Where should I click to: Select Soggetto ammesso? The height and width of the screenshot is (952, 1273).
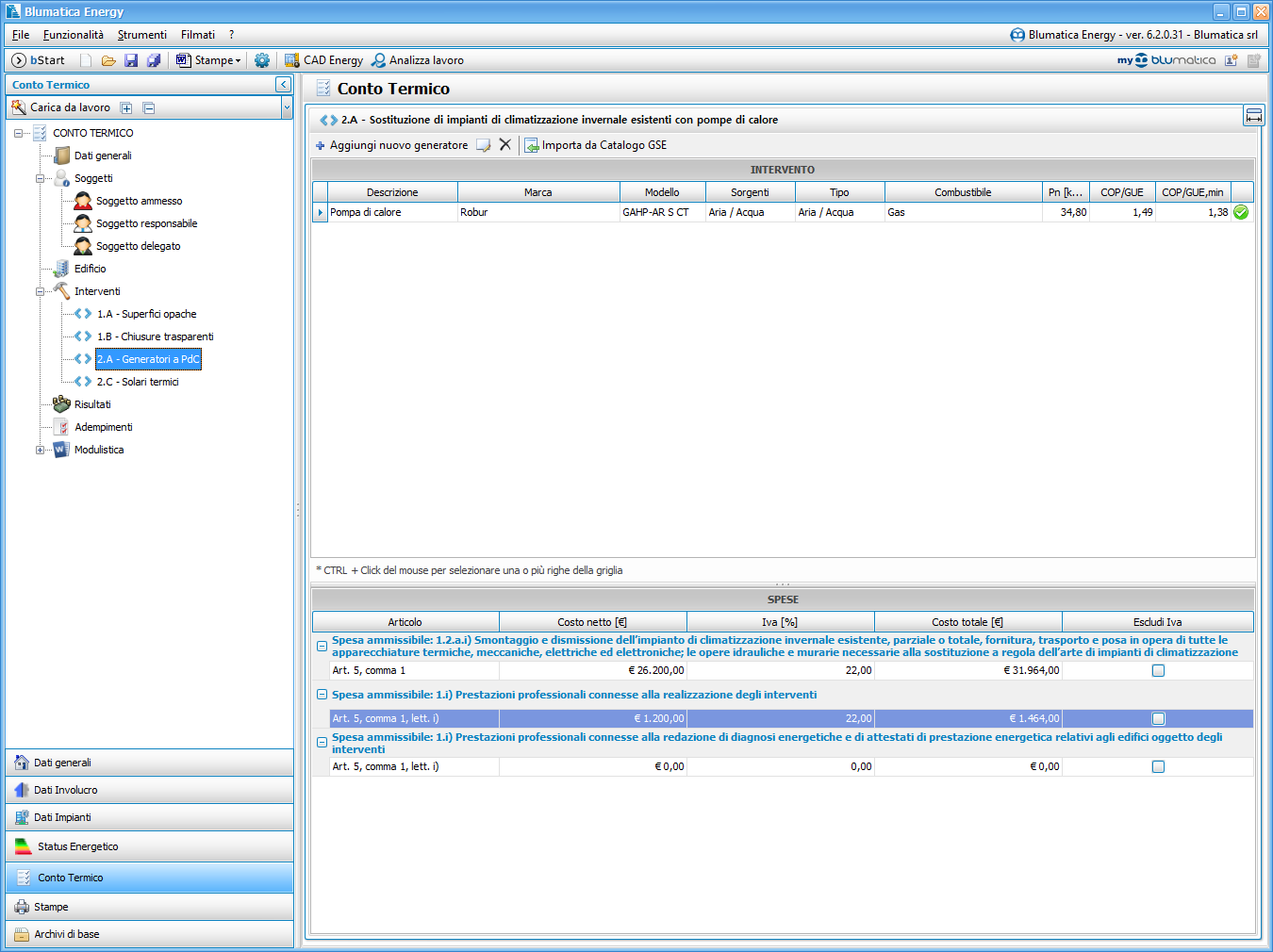pos(139,201)
